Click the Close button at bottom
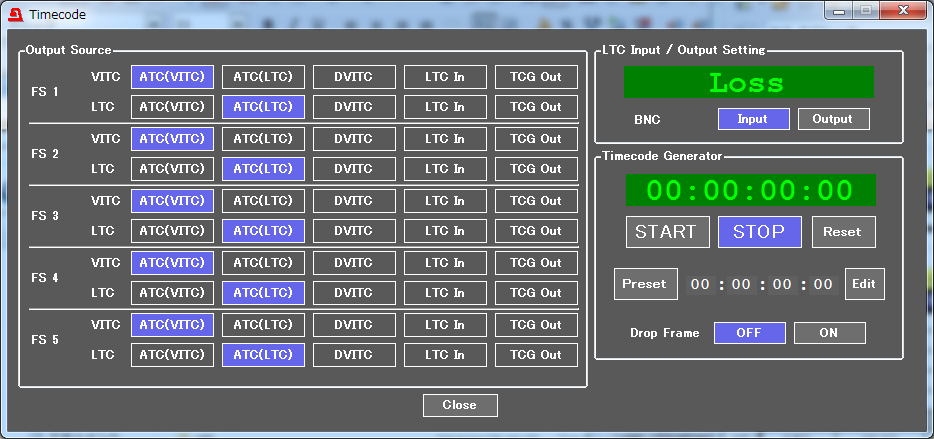The image size is (934, 439). click(460, 405)
